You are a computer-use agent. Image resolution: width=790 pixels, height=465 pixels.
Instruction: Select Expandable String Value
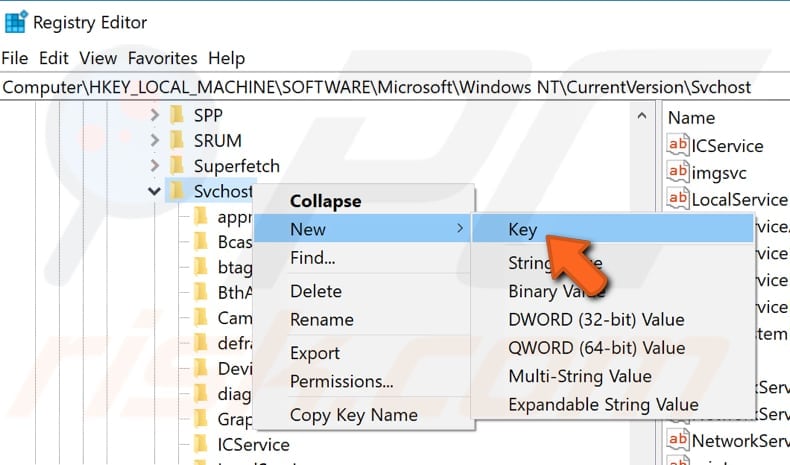(604, 405)
